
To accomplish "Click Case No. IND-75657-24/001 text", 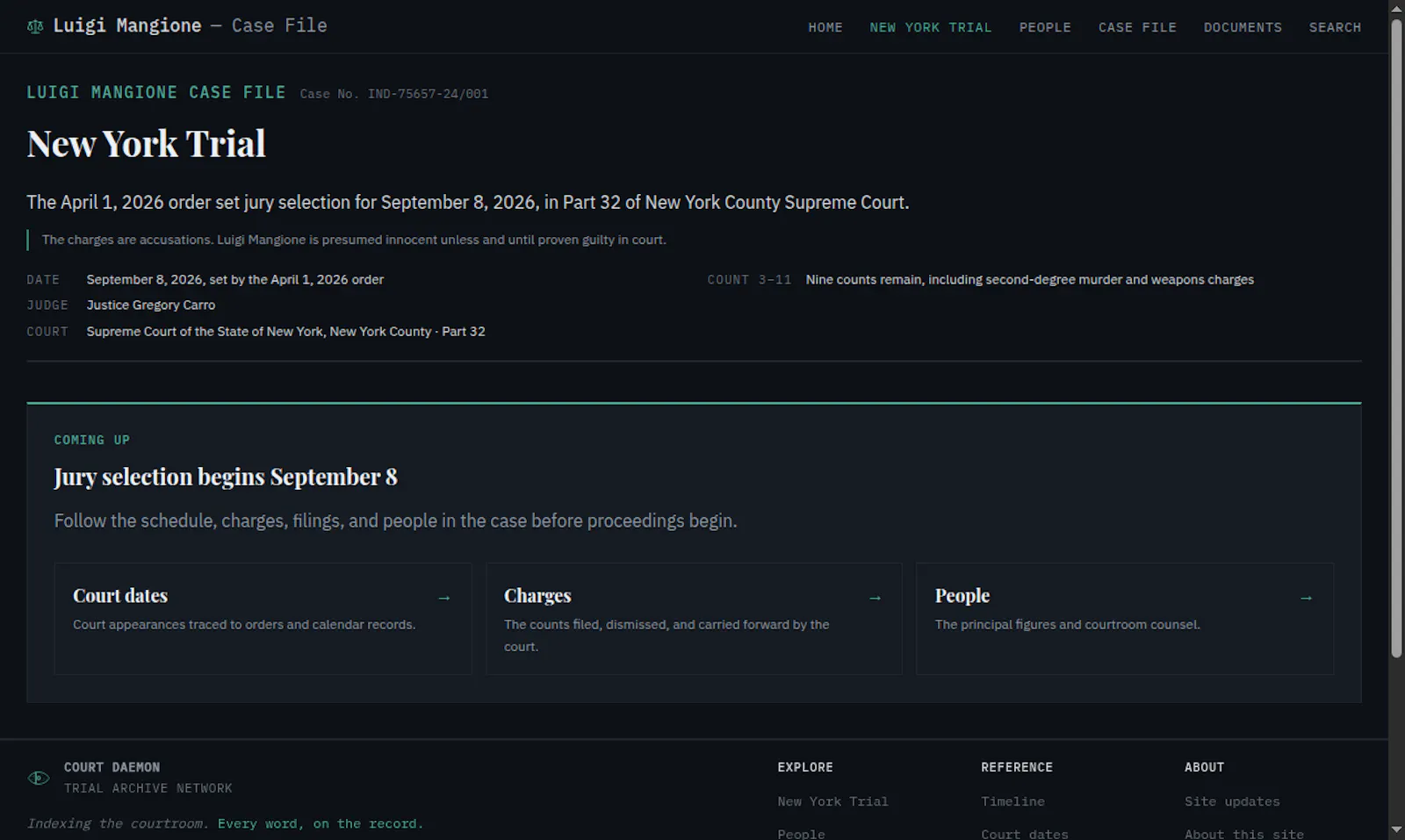I will click(394, 94).
